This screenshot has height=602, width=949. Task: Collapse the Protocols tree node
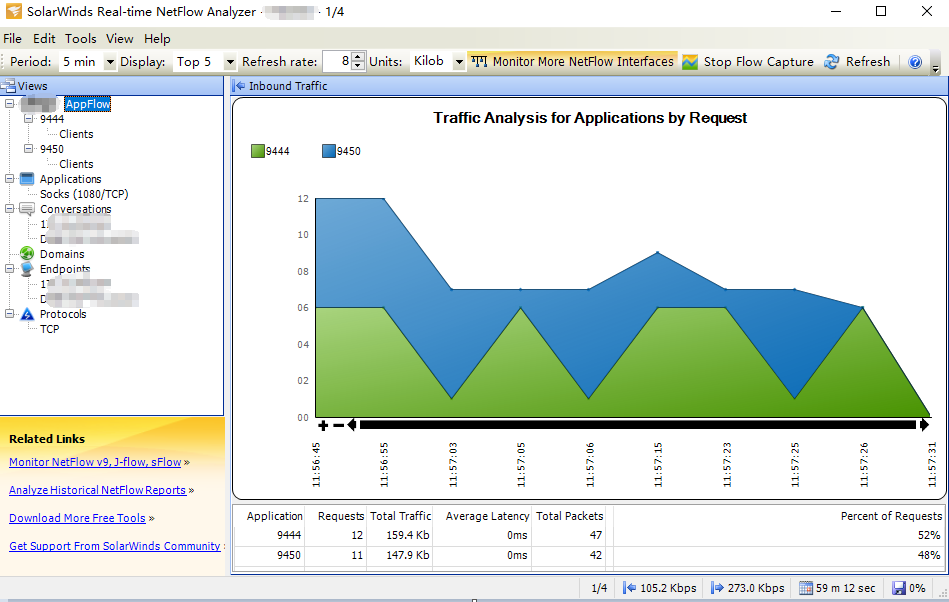pyautogui.click(x=10, y=313)
